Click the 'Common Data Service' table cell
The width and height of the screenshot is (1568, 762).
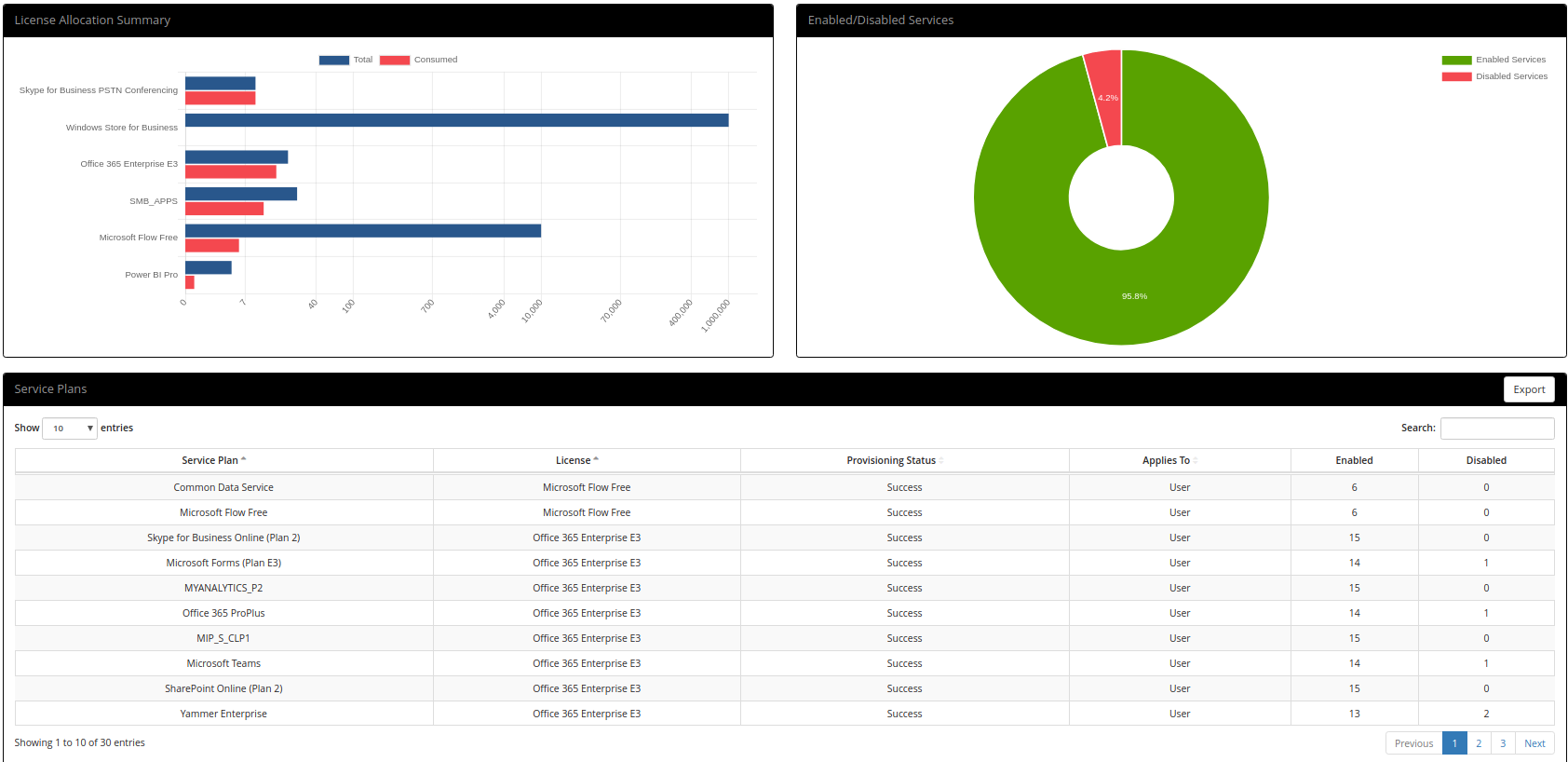coord(223,487)
